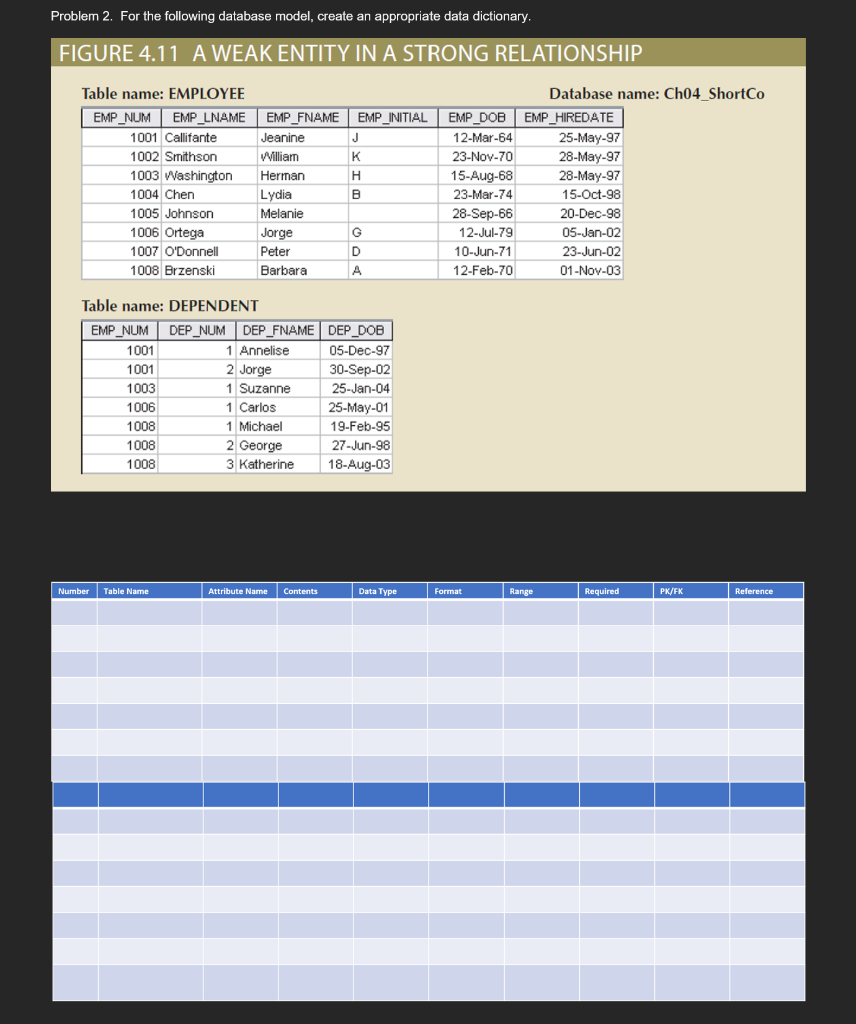
Task: Click the DEP_NUM column header
Action: (197, 330)
